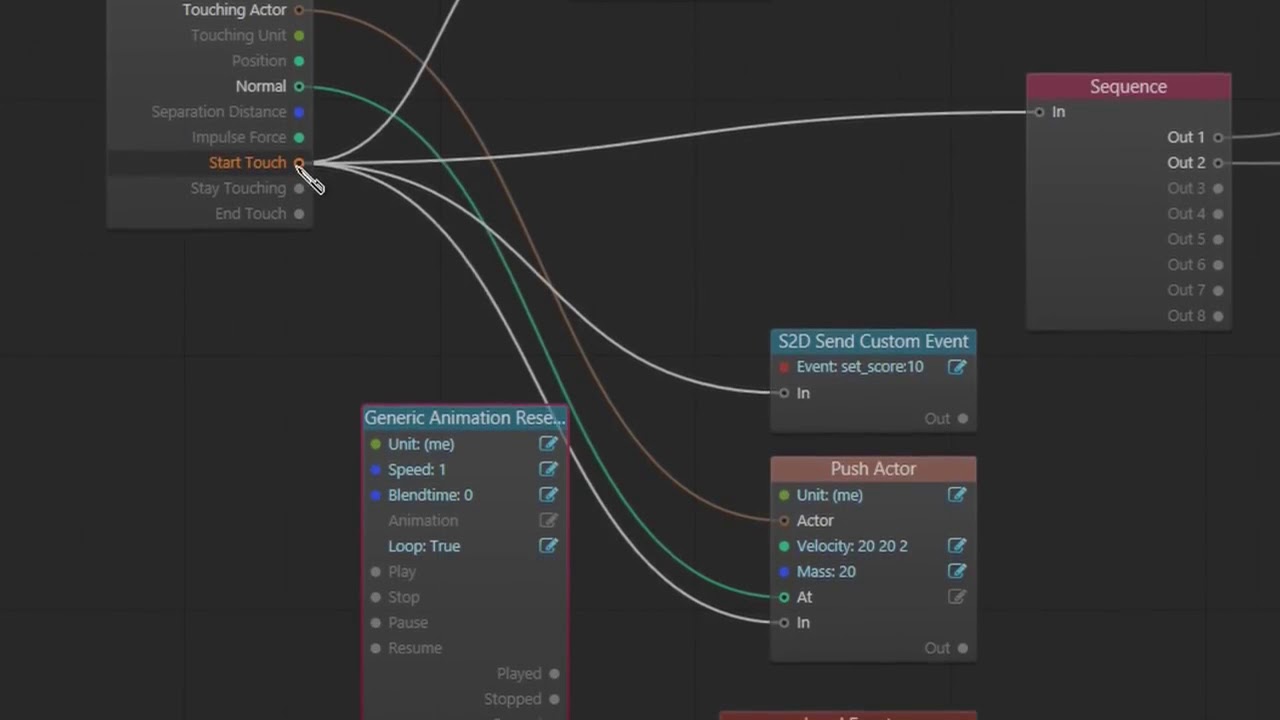
Task: Click Sequence Out 3 port
Action: (x=1218, y=188)
